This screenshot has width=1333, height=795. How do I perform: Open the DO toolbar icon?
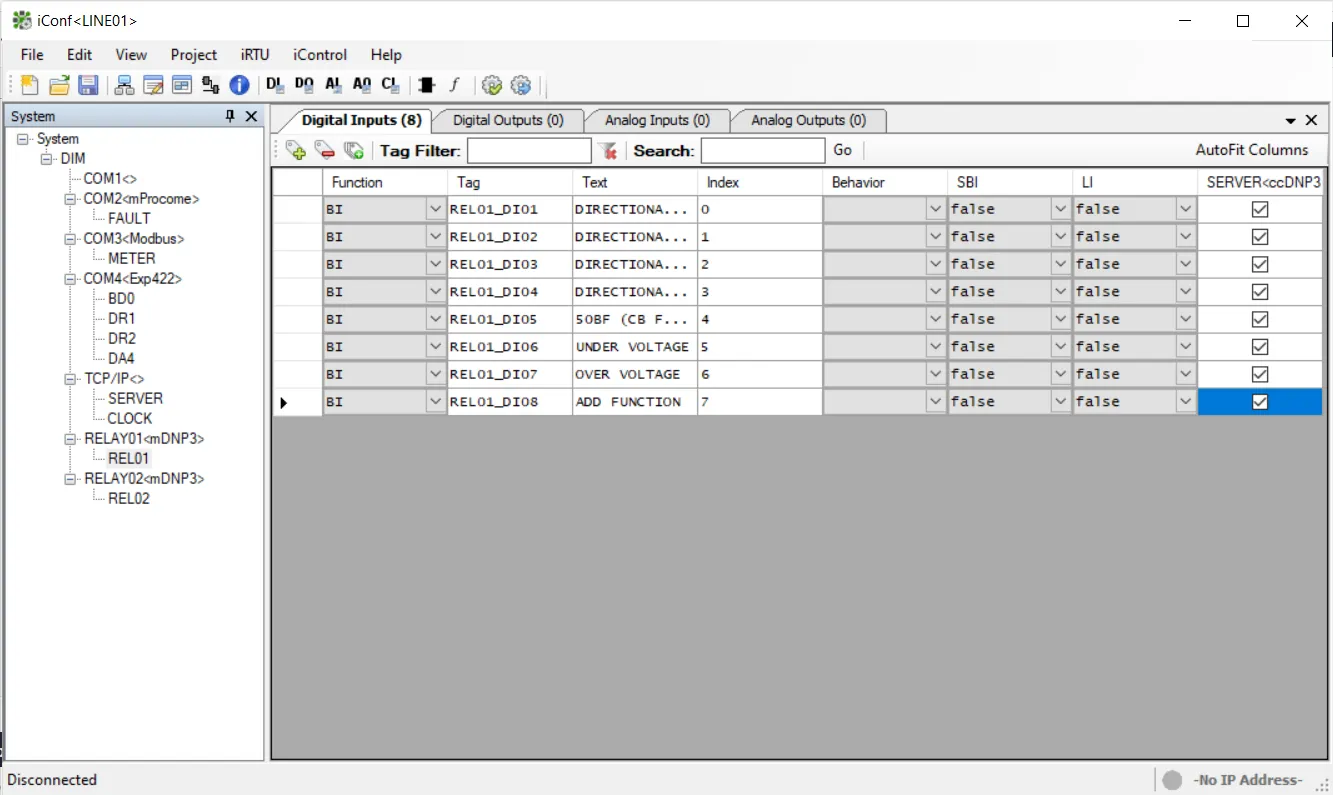304,85
